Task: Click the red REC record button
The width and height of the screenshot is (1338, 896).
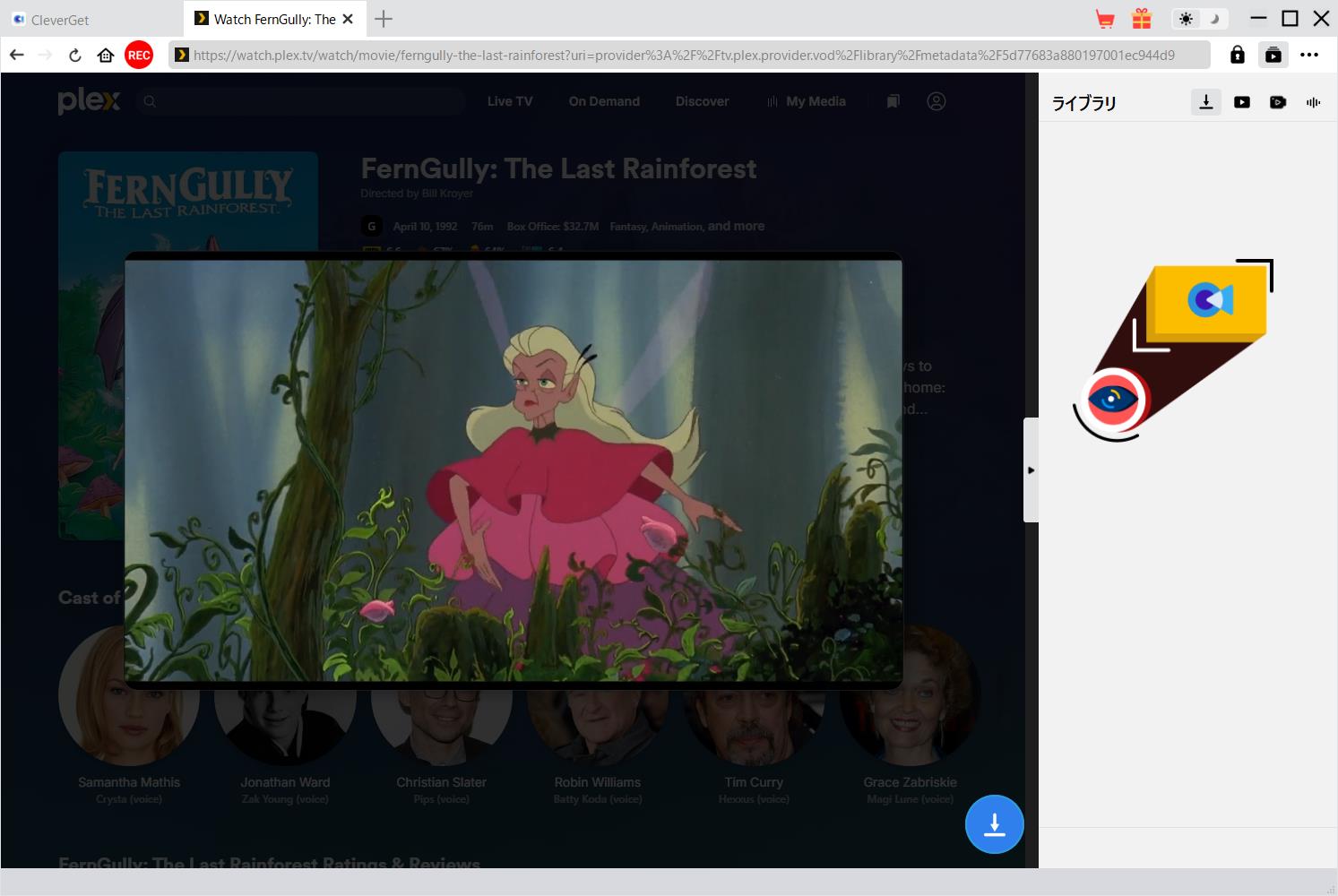Action: point(138,55)
